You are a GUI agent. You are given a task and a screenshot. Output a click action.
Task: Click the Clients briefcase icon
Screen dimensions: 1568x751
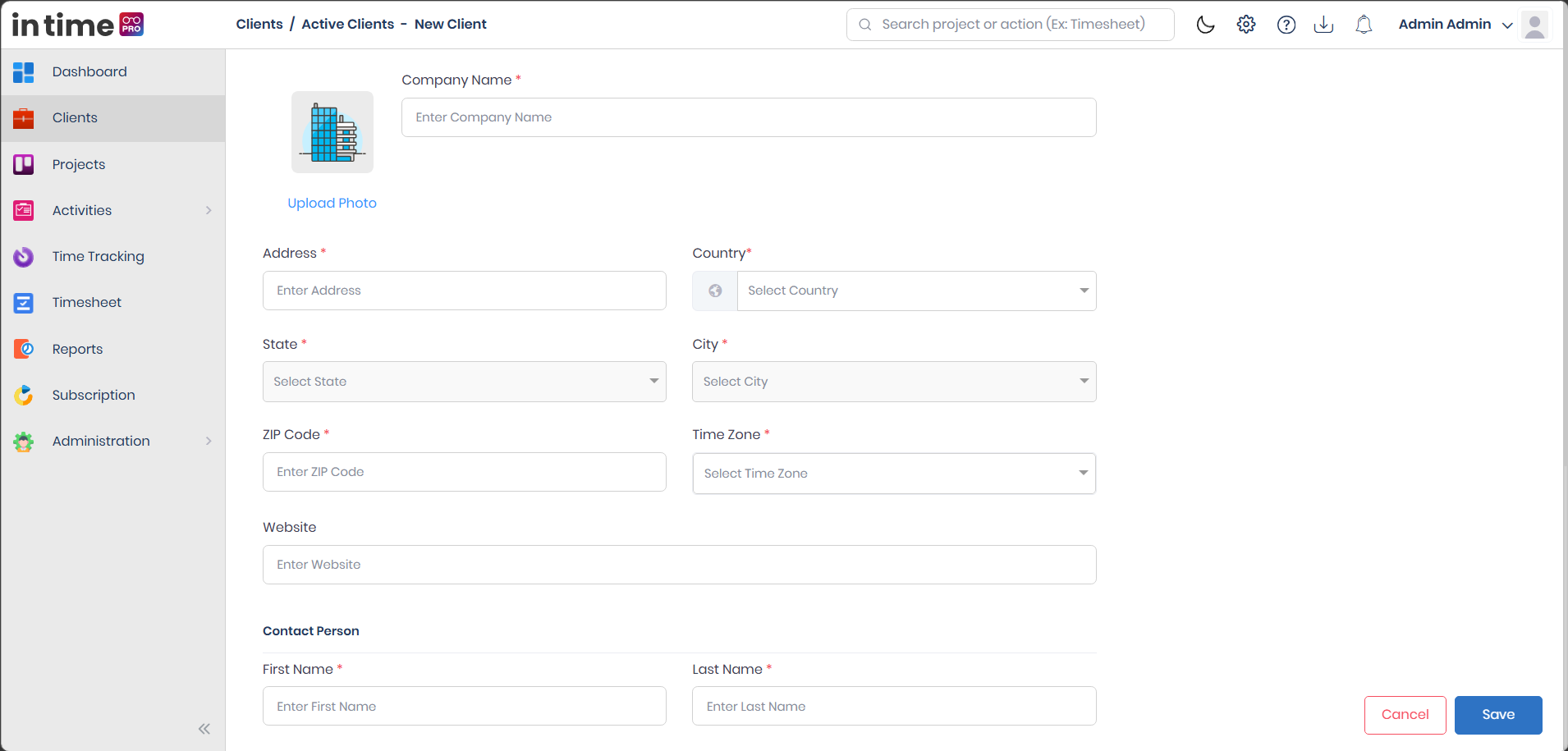pos(24,118)
